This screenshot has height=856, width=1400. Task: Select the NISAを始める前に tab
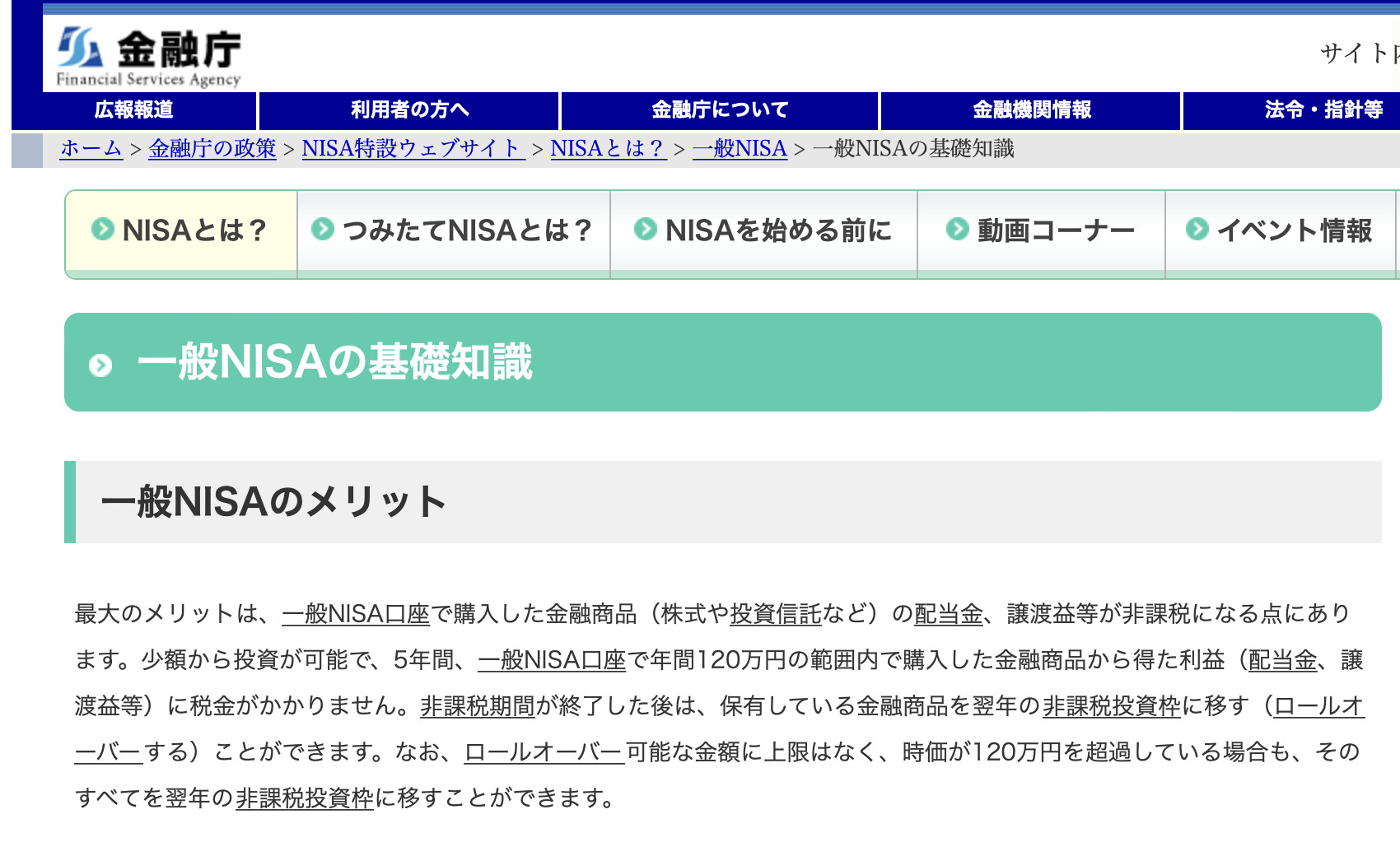[x=764, y=234]
